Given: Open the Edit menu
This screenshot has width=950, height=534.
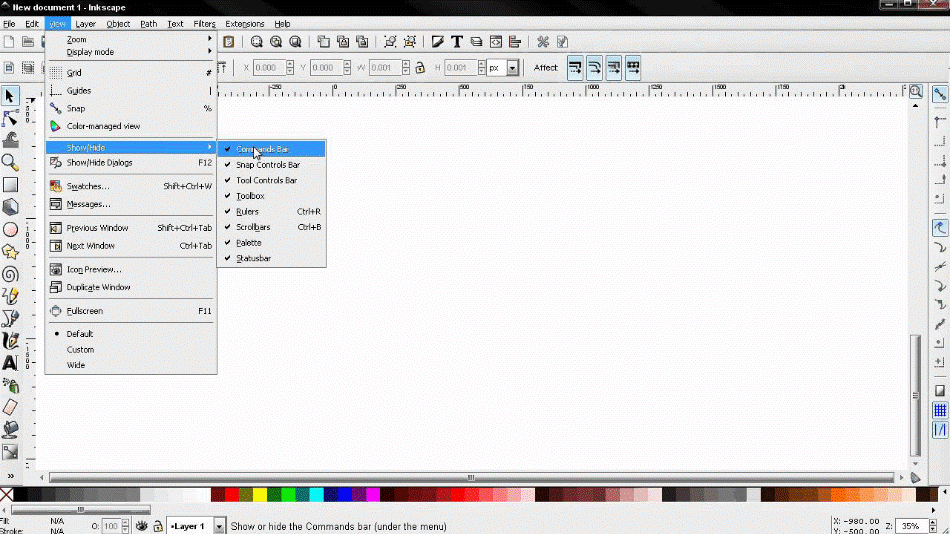Looking at the screenshot, I should coord(32,24).
